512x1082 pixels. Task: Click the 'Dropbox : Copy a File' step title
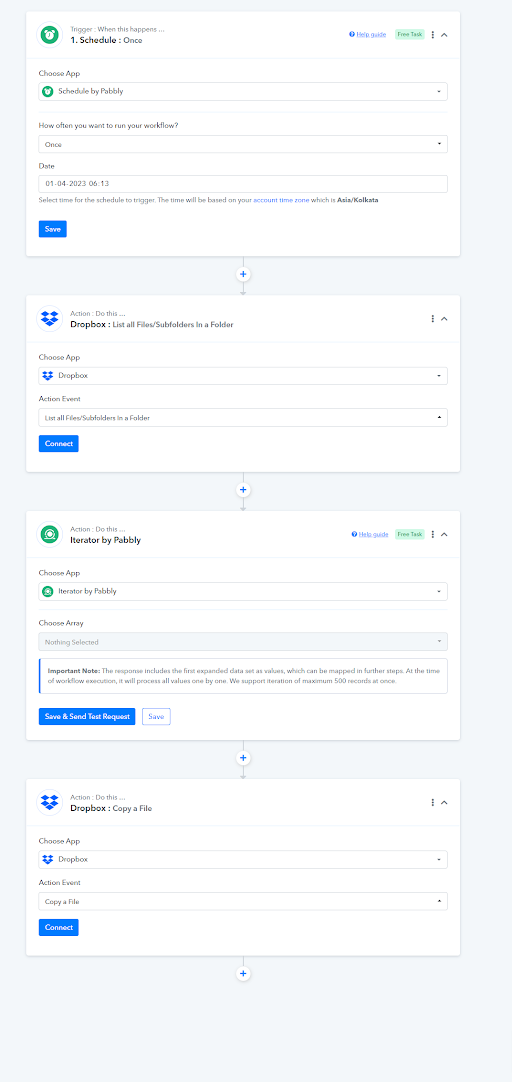[x=111, y=808]
